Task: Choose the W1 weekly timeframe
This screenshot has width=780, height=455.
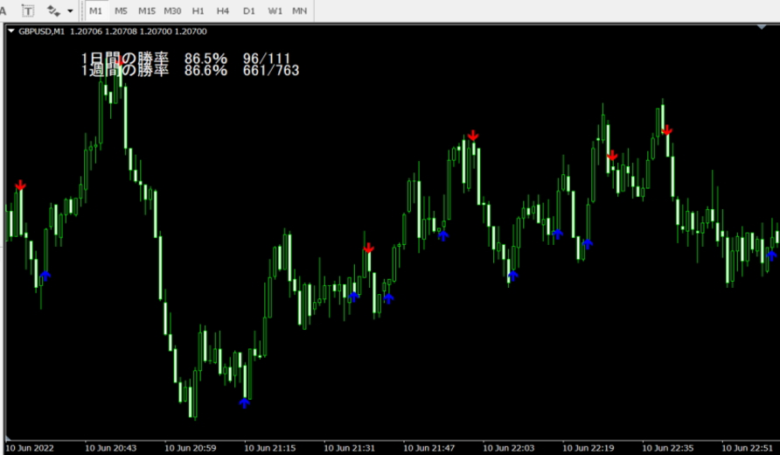Action: 275,10
